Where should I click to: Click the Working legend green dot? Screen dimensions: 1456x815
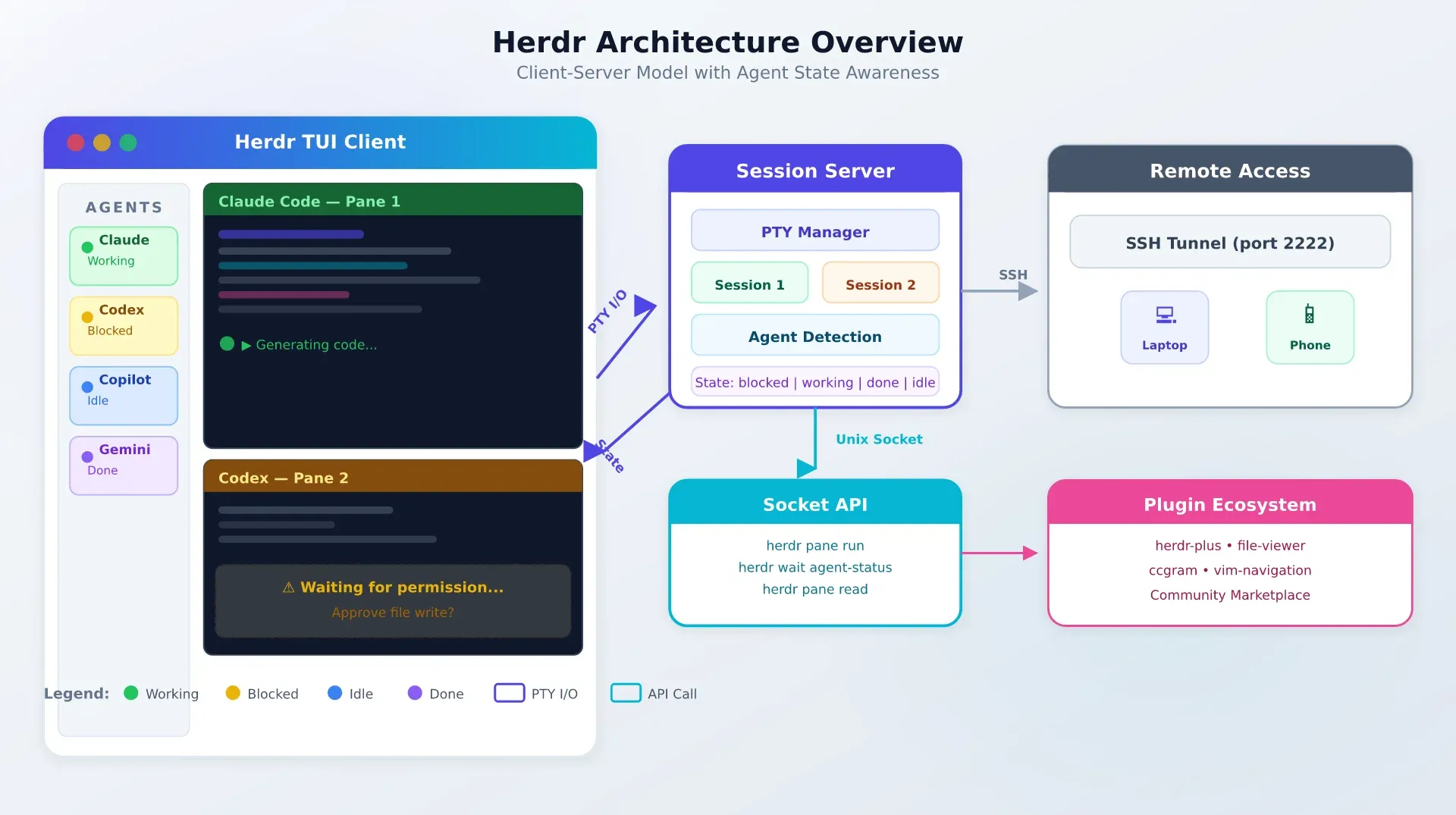pyautogui.click(x=131, y=693)
